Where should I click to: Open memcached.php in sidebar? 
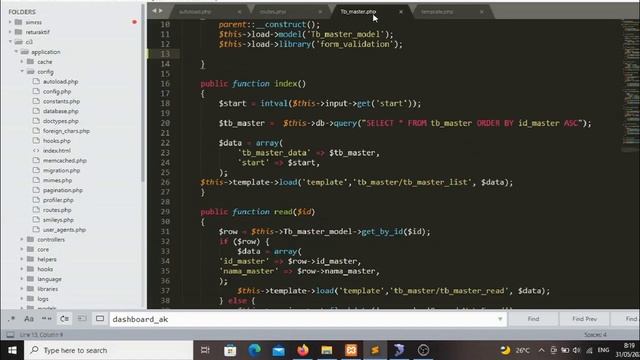tap(64, 160)
